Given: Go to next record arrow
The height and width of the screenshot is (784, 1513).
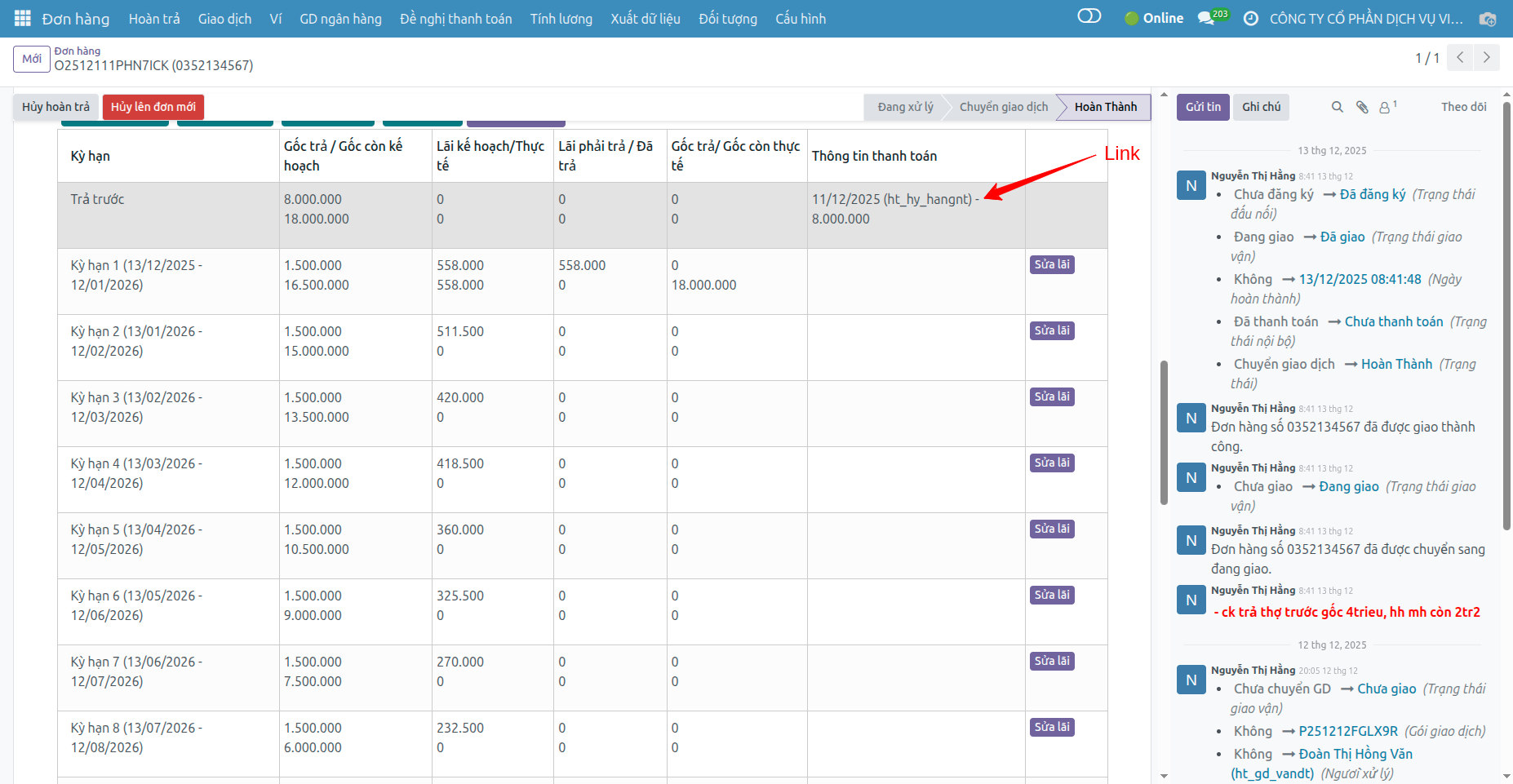Looking at the screenshot, I should [x=1486, y=58].
